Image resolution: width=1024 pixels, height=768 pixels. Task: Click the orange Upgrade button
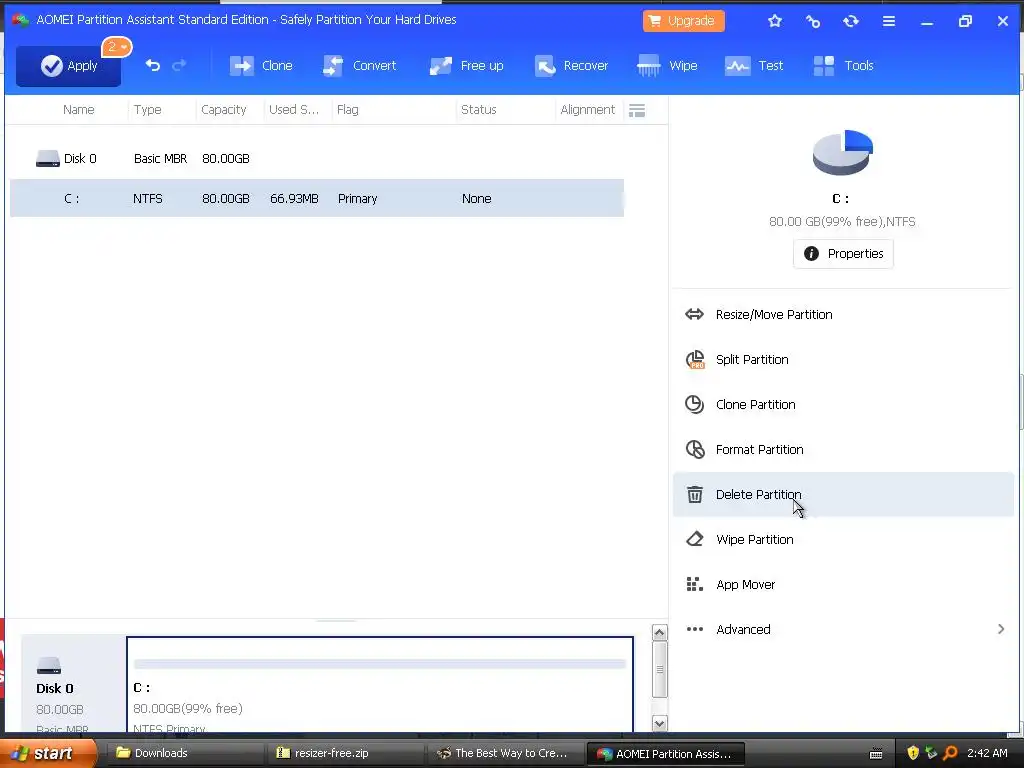(x=684, y=21)
